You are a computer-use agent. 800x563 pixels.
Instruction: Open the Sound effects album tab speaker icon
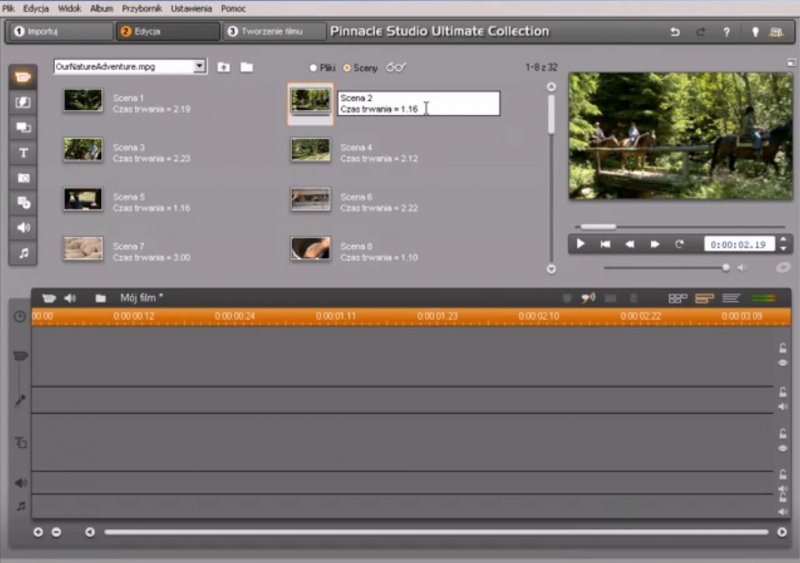(23, 228)
